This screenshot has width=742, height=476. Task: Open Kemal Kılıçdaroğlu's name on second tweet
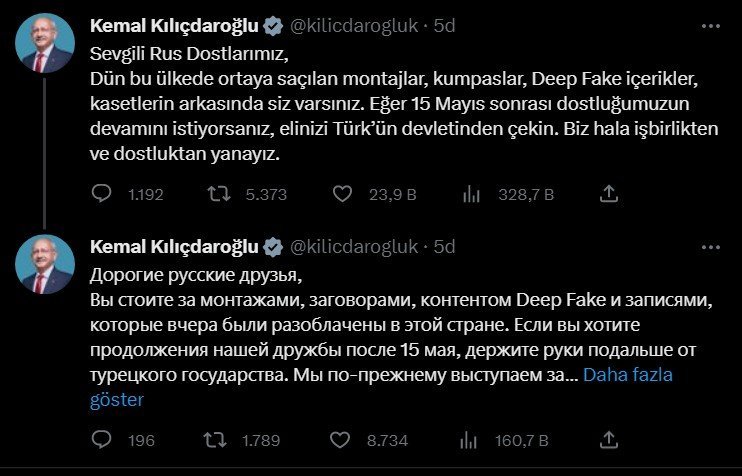173,247
